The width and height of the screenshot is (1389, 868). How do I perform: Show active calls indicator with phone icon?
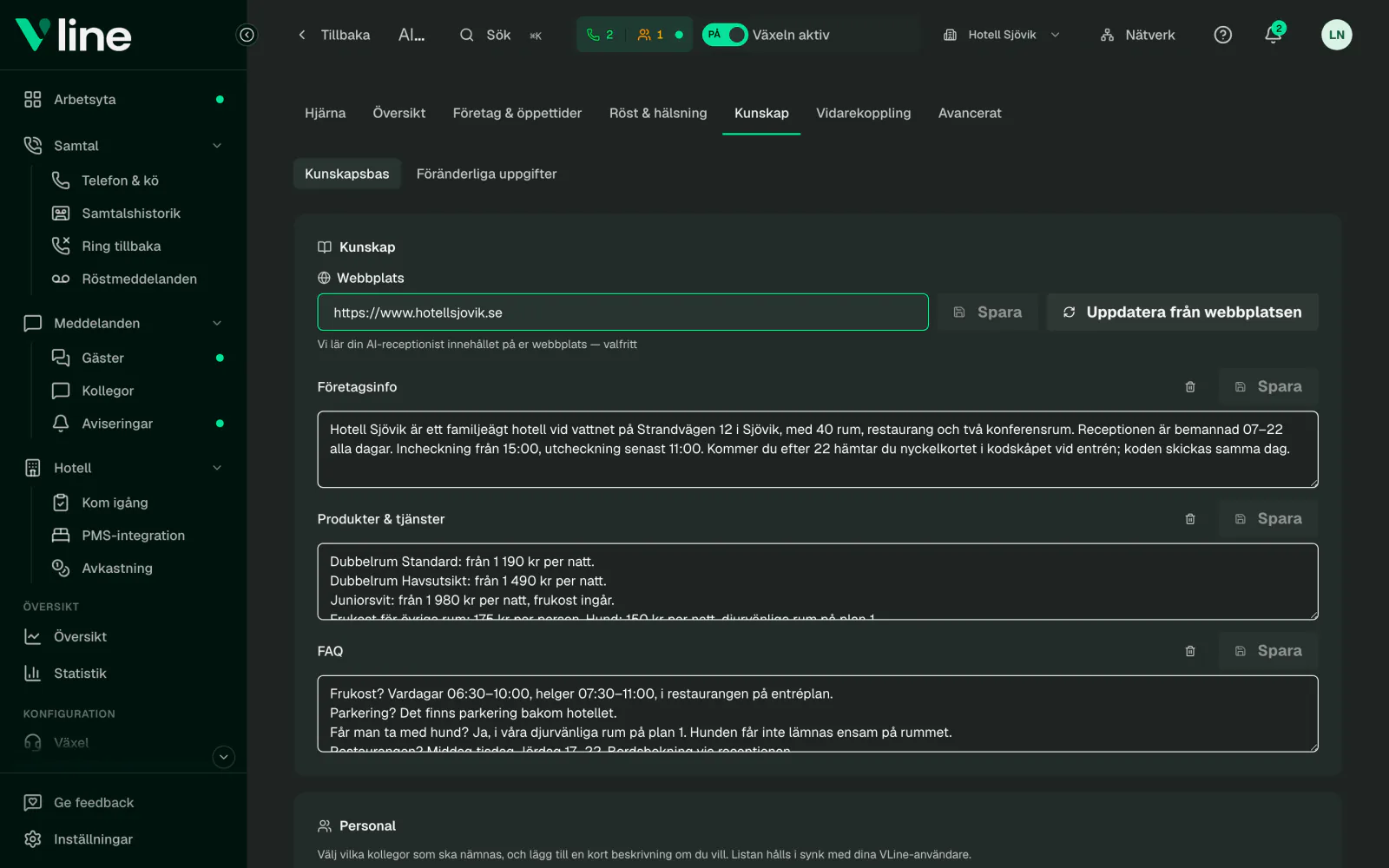[x=600, y=35]
